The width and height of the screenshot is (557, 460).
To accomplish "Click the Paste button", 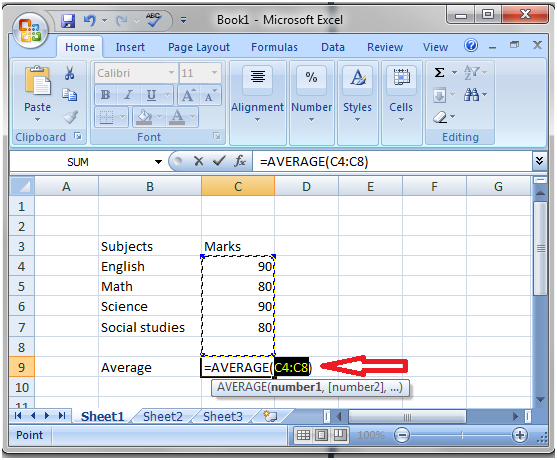I will pyautogui.click(x=37, y=93).
